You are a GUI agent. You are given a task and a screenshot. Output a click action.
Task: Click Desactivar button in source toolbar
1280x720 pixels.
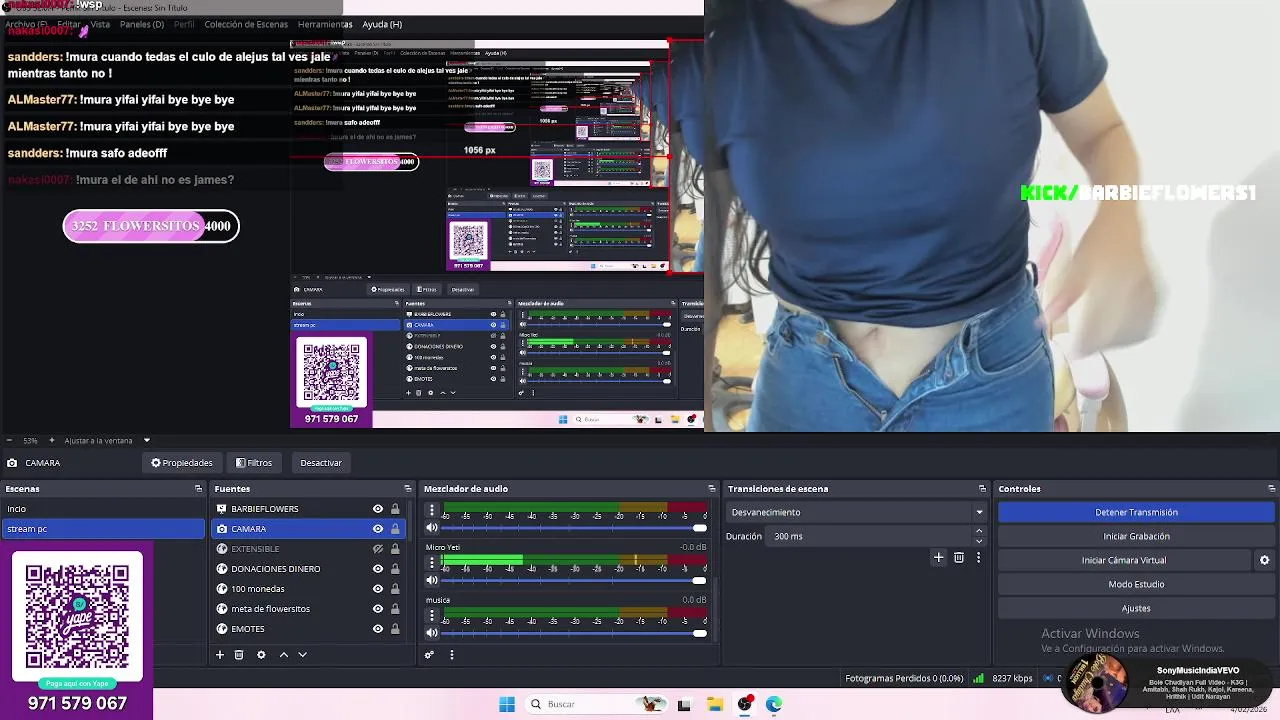321,463
